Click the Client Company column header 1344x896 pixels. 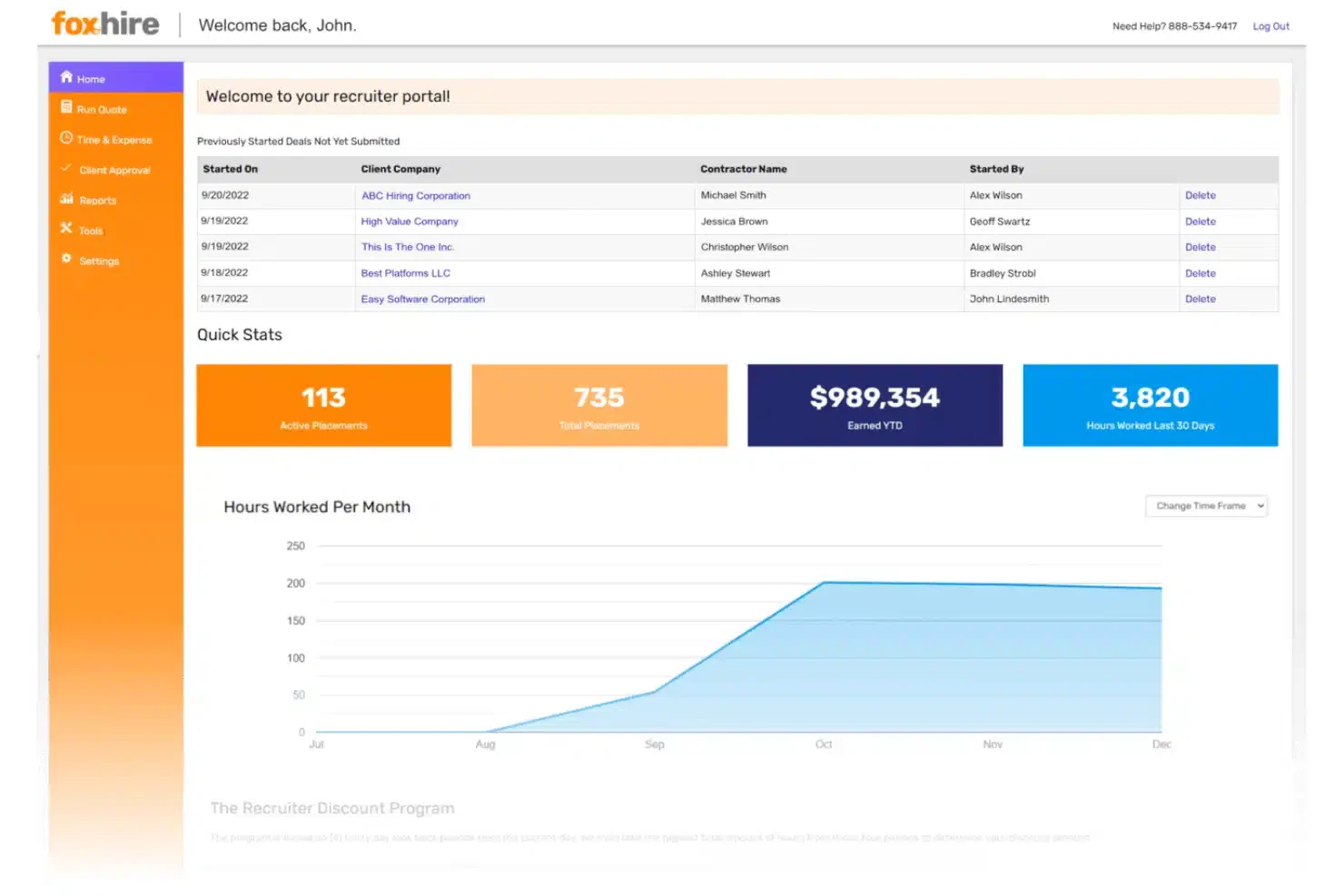click(400, 169)
